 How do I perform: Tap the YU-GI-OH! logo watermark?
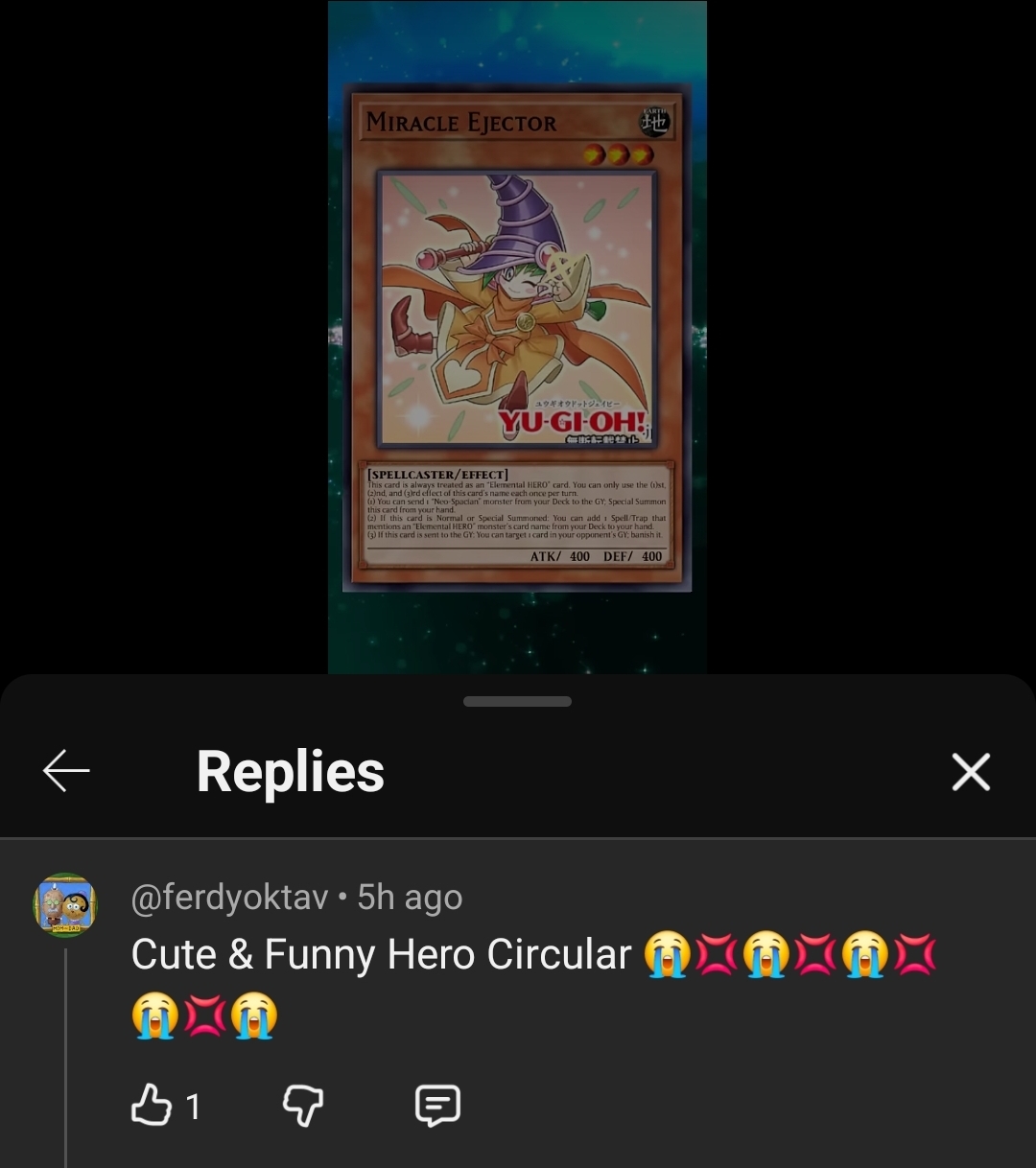tap(573, 422)
